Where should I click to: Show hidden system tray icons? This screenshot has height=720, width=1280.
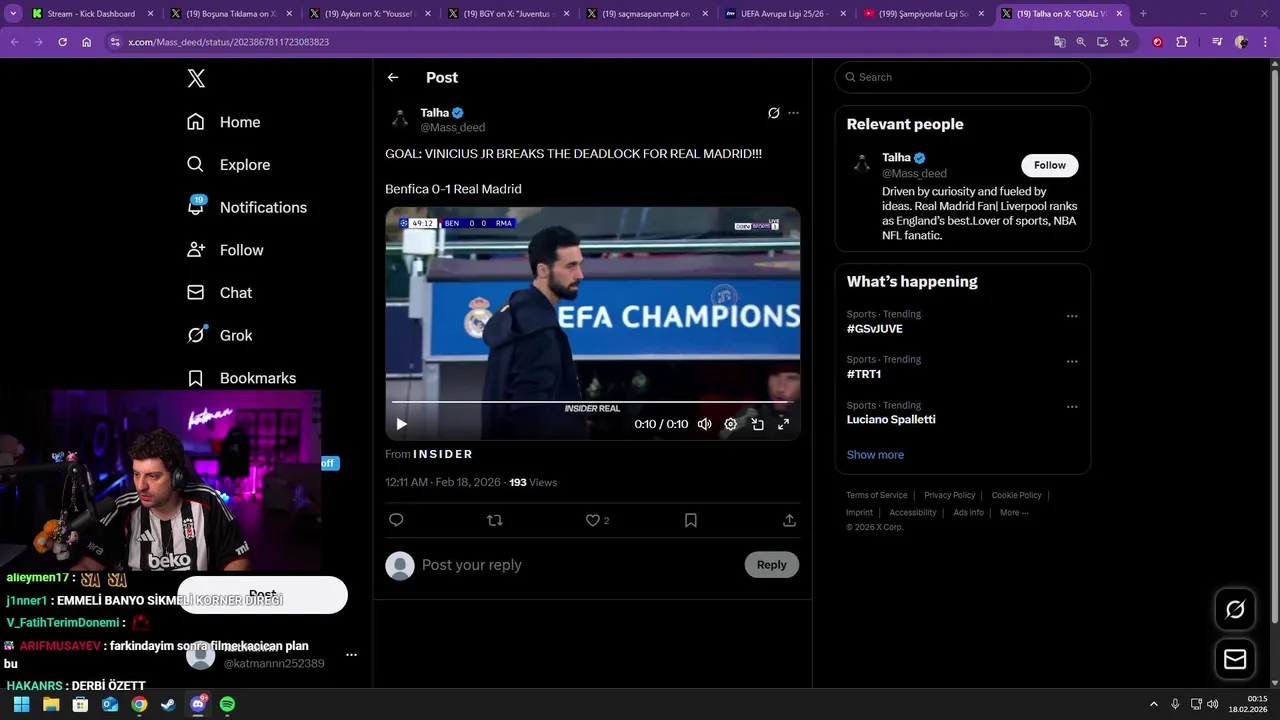pyautogui.click(x=1153, y=705)
